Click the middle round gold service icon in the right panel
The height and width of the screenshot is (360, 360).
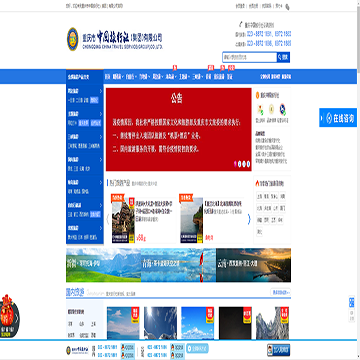point(271,109)
